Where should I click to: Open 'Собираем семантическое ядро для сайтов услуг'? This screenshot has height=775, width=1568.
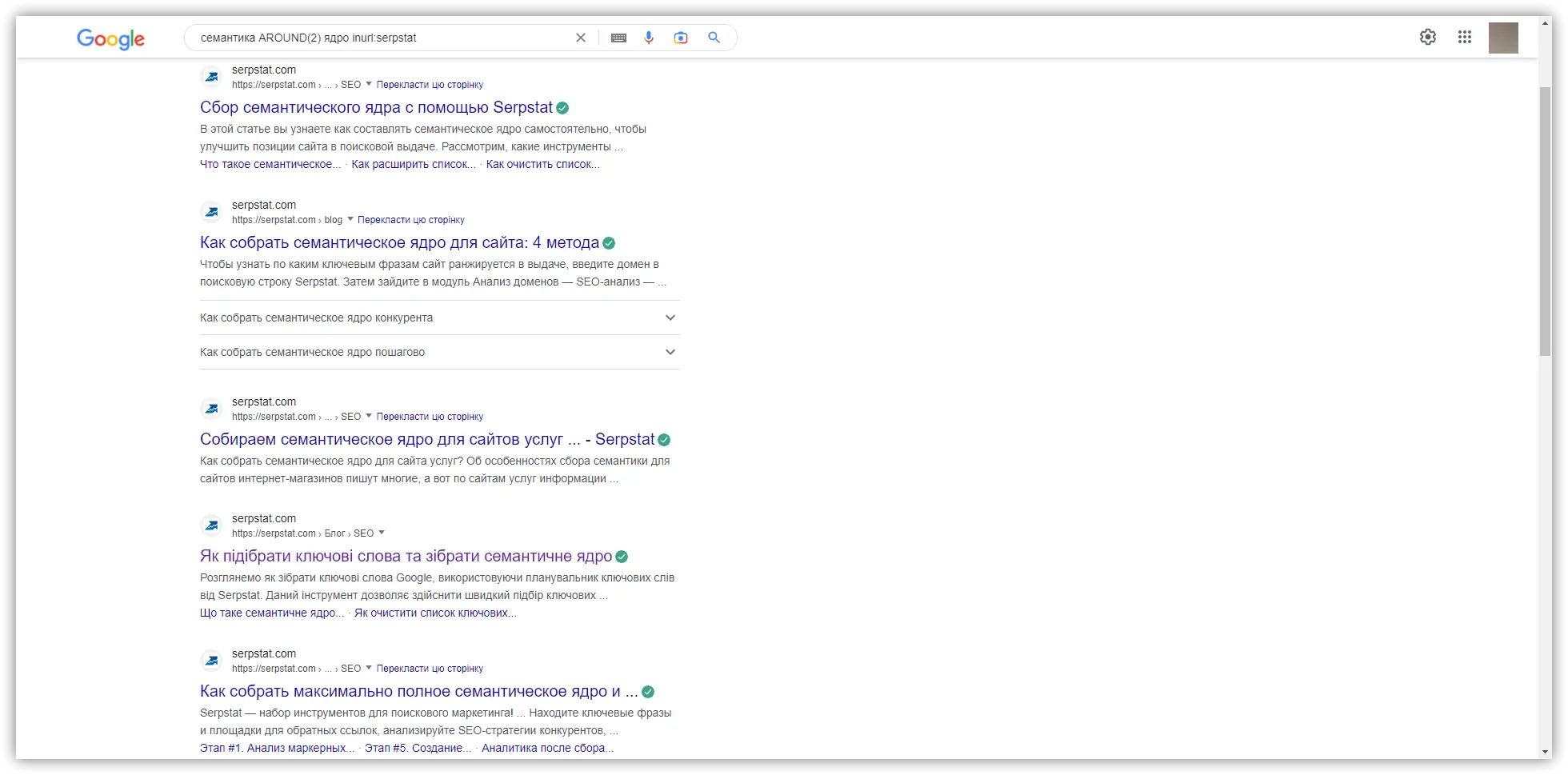pyautogui.click(x=427, y=439)
